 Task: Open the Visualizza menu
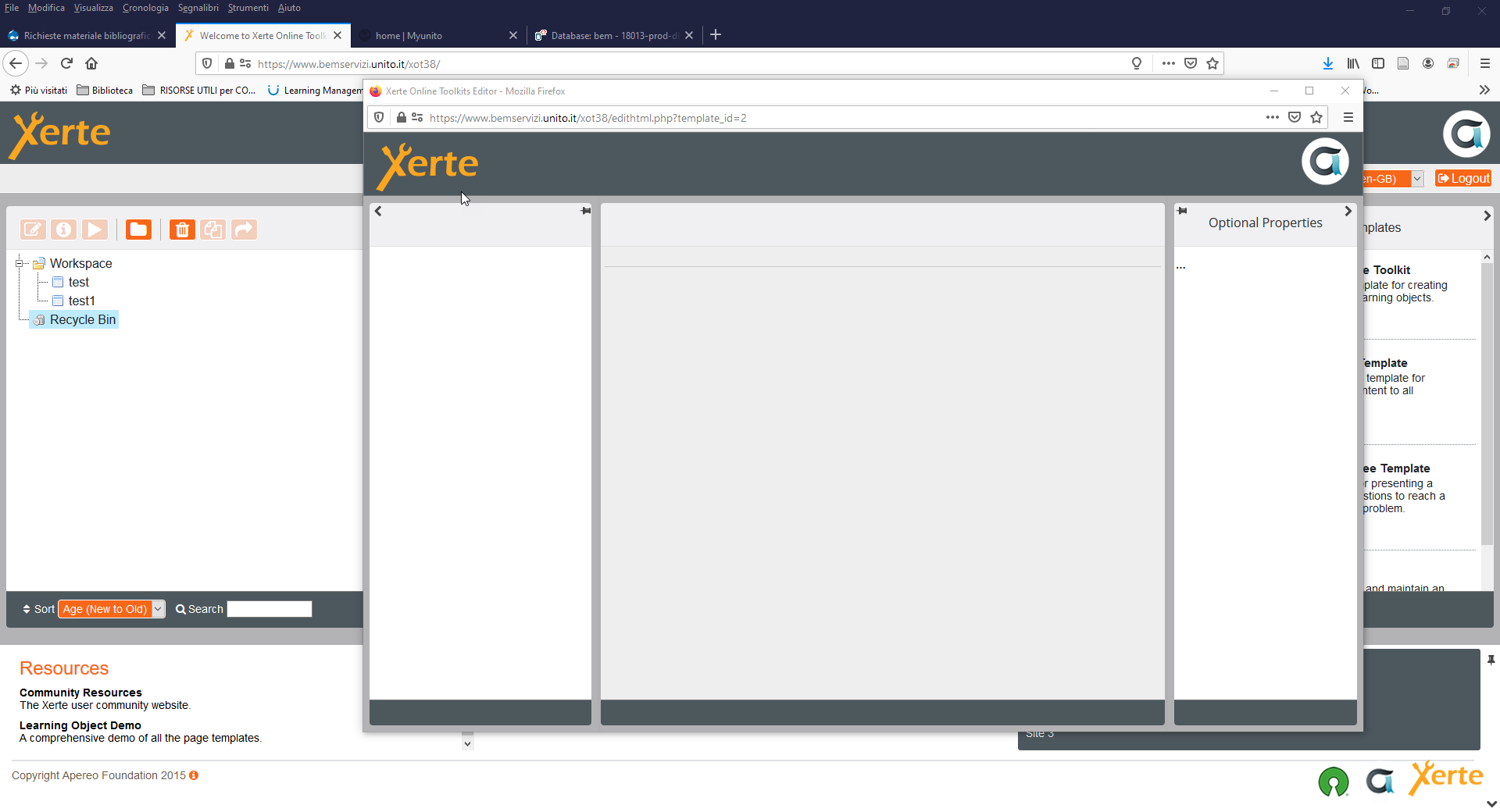point(93,8)
